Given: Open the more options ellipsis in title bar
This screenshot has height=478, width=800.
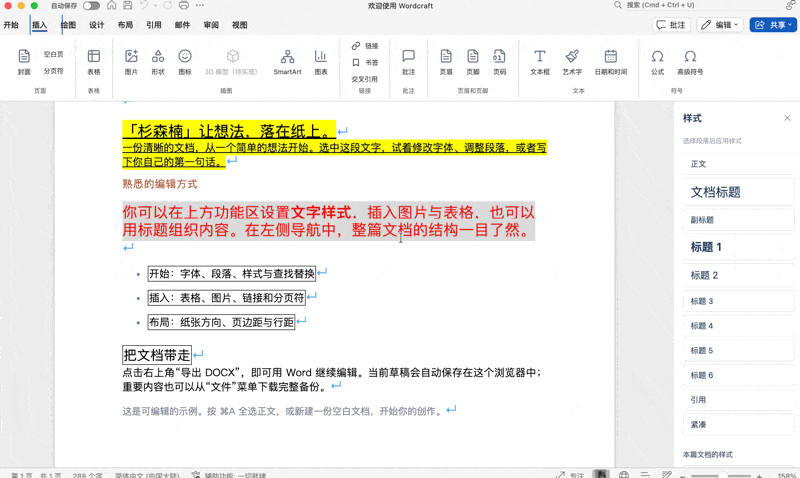Looking at the screenshot, I should click(200, 5).
